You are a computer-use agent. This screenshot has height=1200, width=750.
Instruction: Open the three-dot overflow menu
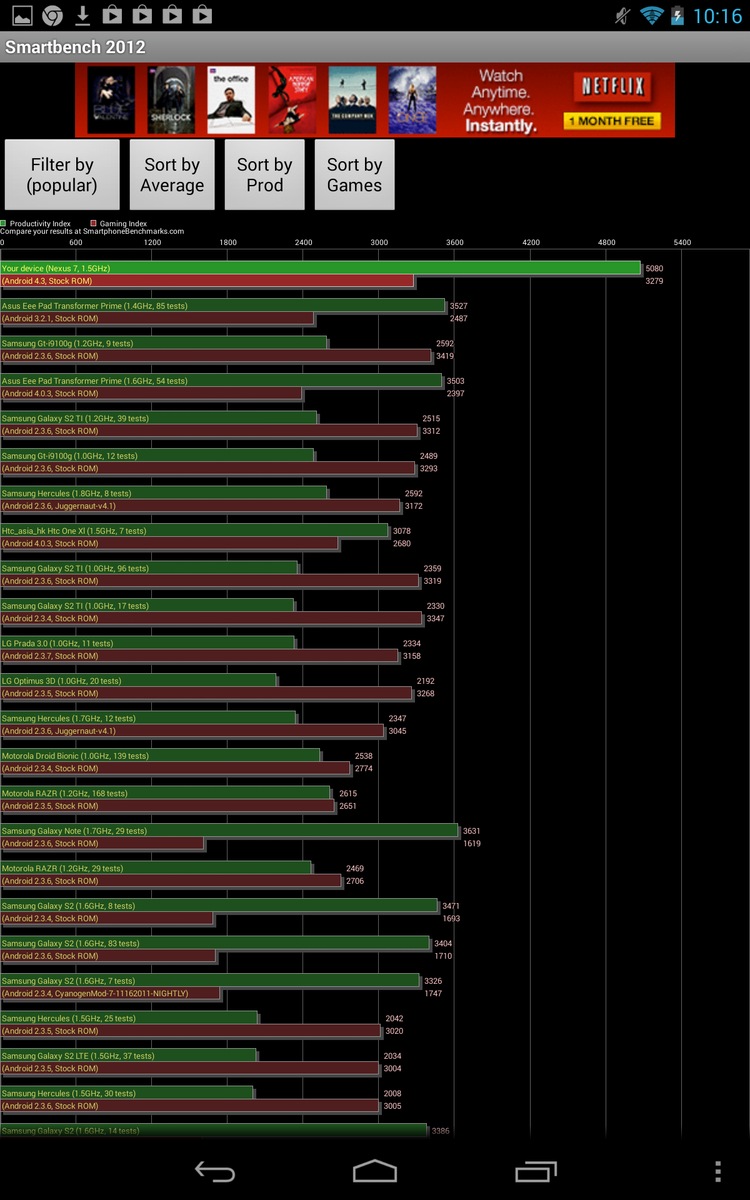[x=718, y=1171]
